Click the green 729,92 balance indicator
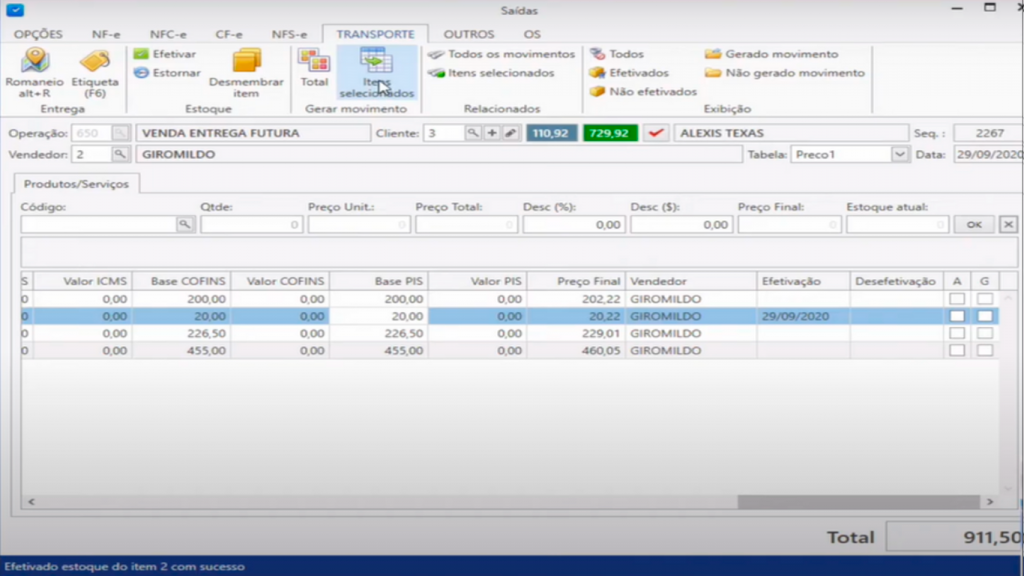Viewport: 1024px width, 576px height. (609, 133)
